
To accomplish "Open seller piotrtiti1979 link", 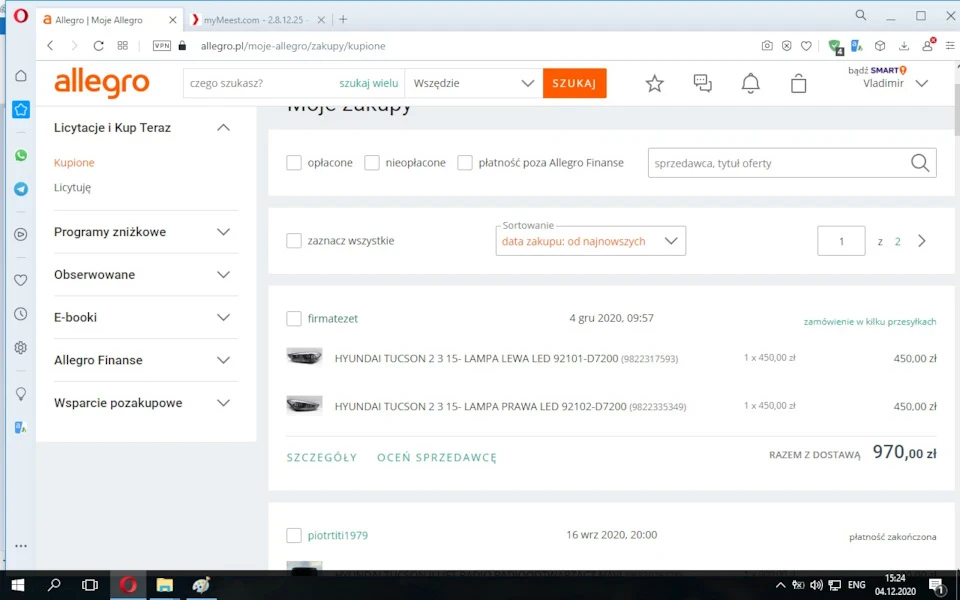I will (x=337, y=535).
